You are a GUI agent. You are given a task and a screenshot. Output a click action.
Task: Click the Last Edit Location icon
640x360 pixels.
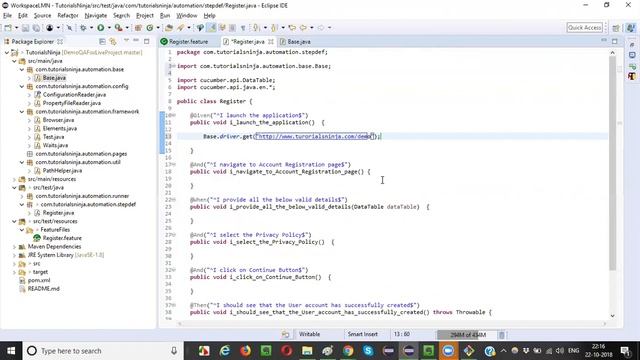click(x=292, y=28)
